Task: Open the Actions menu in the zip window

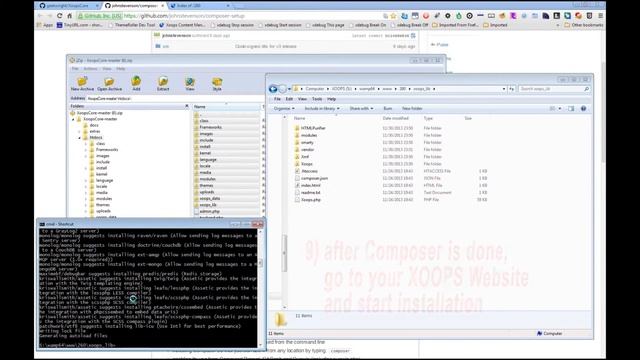Action: (91, 69)
